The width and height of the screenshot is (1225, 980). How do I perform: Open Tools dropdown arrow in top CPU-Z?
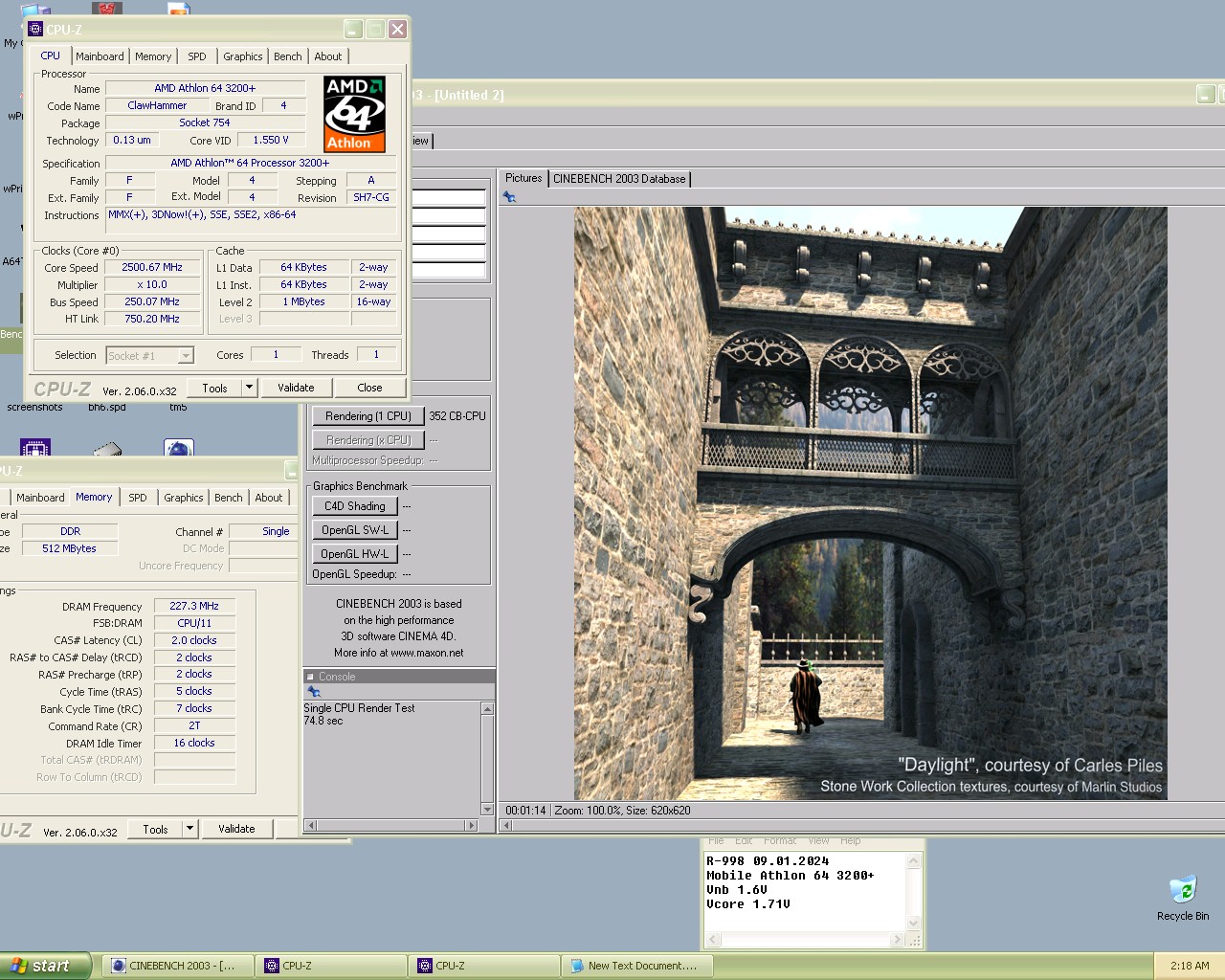[x=249, y=388]
